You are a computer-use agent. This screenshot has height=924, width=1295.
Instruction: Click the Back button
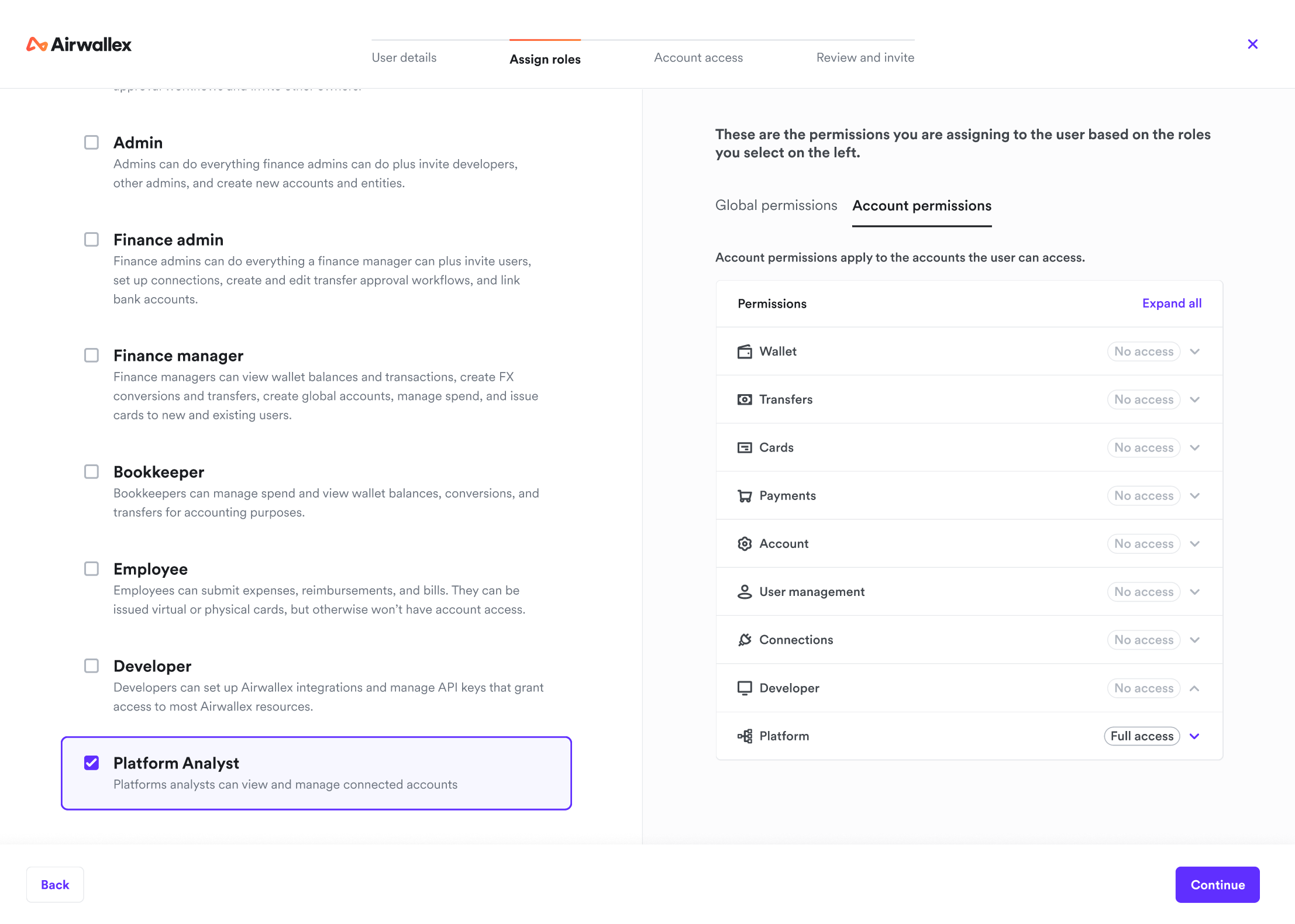tap(55, 885)
